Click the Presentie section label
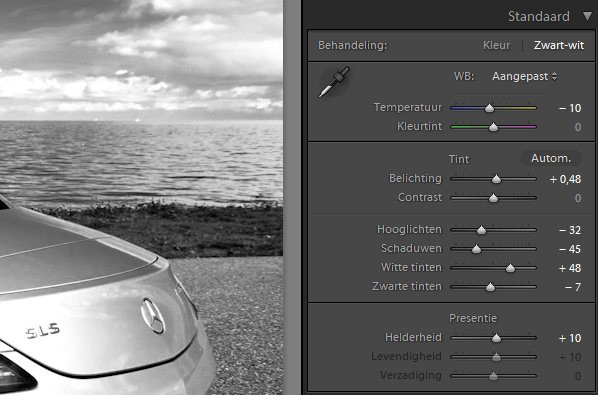598x395 pixels. pos(473,318)
